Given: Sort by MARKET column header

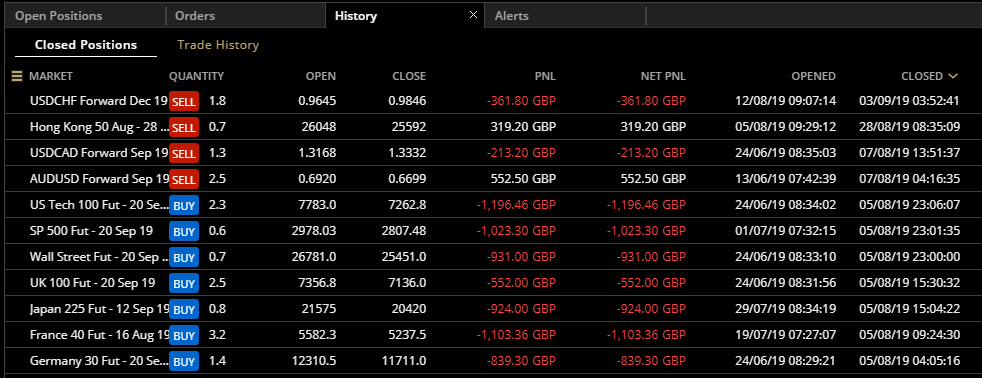Looking at the screenshot, I should tap(51, 76).
